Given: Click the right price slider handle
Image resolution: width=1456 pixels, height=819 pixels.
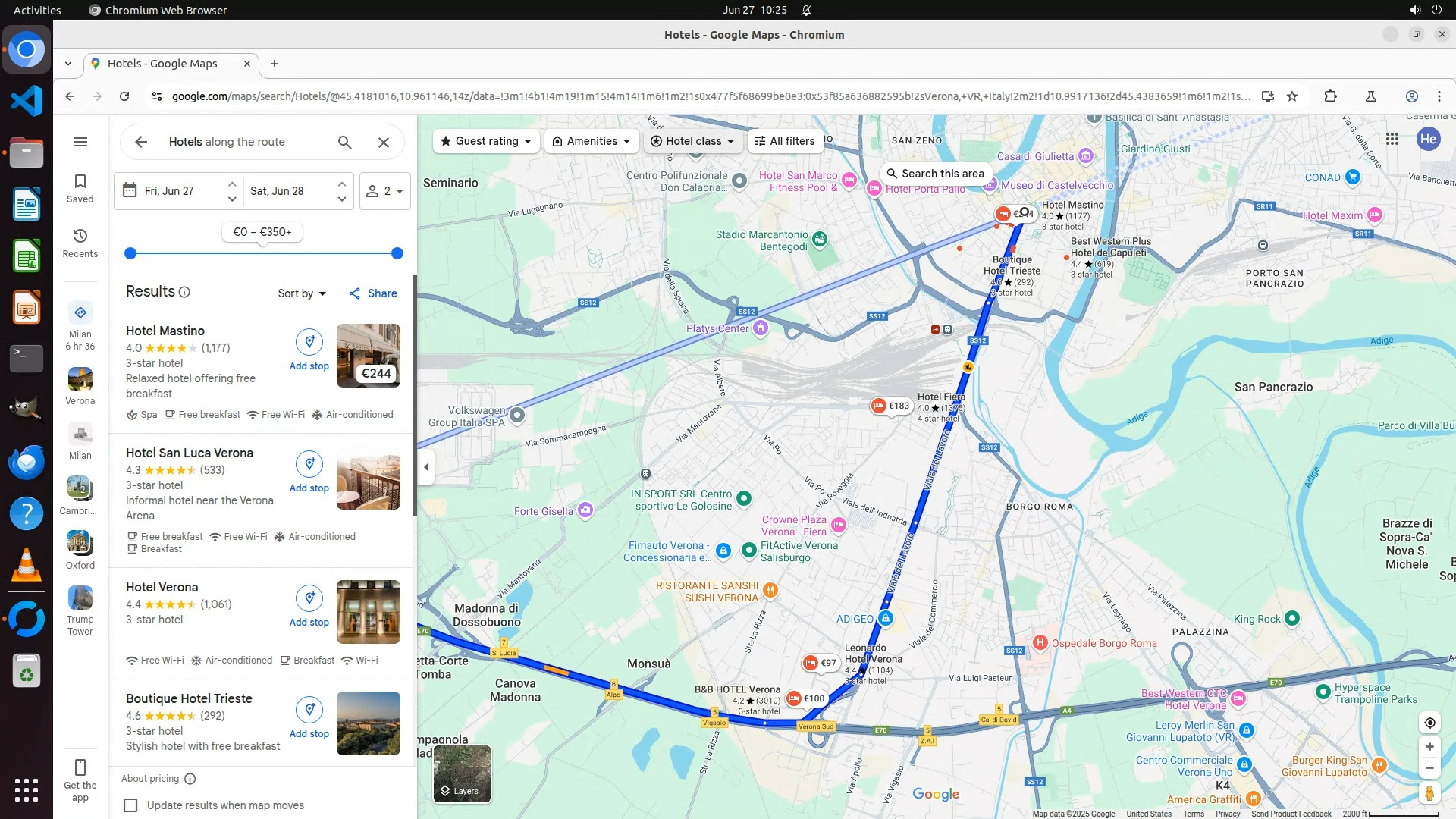Looking at the screenshot, I should point(397,253).
